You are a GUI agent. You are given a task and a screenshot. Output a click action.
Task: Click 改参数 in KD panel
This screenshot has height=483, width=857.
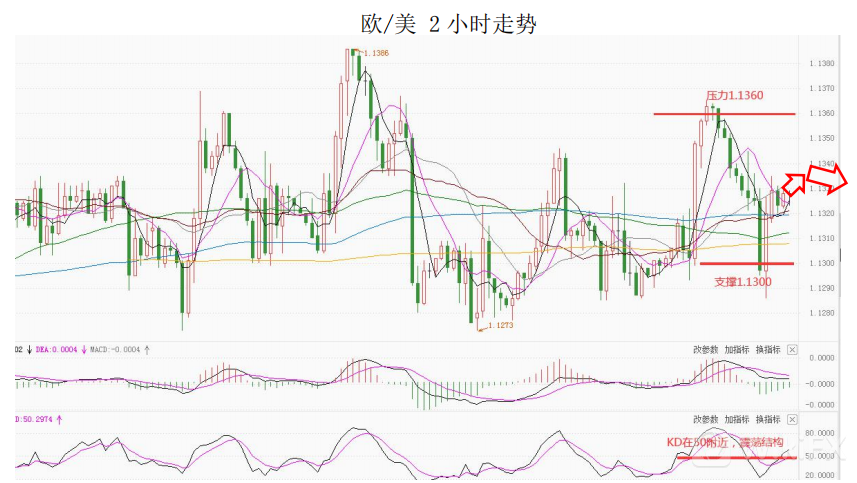point(706,420)
